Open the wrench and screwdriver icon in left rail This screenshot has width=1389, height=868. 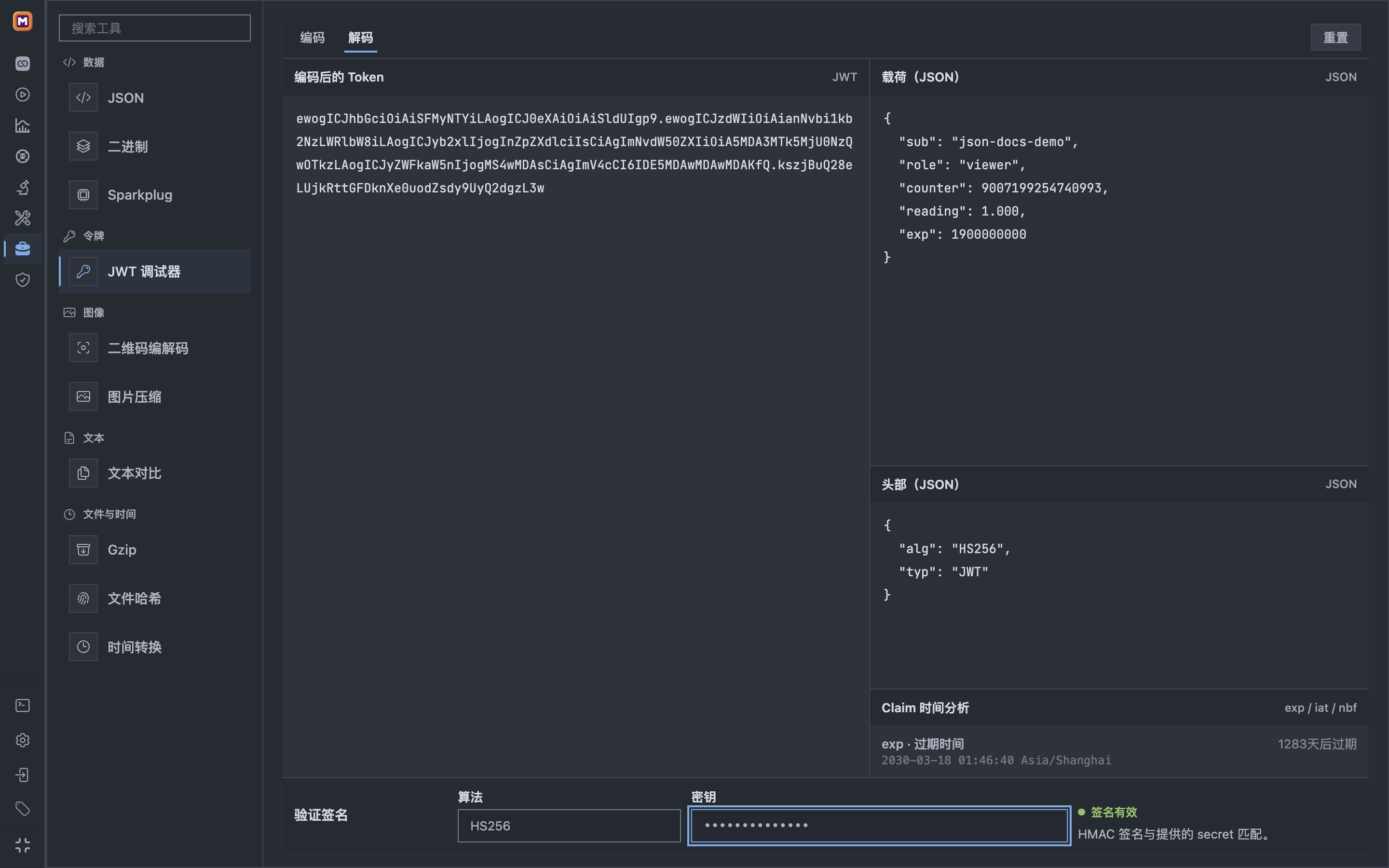pos(22,218)
